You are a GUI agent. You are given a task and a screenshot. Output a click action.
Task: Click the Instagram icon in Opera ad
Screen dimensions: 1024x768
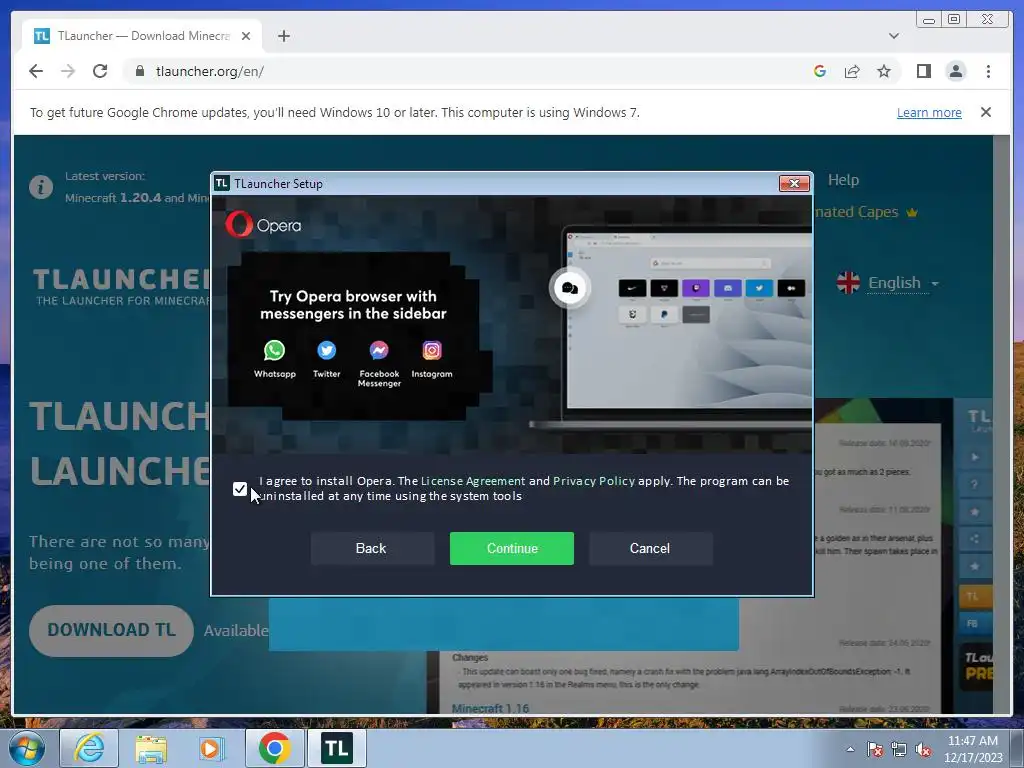(x=432, y=351)
